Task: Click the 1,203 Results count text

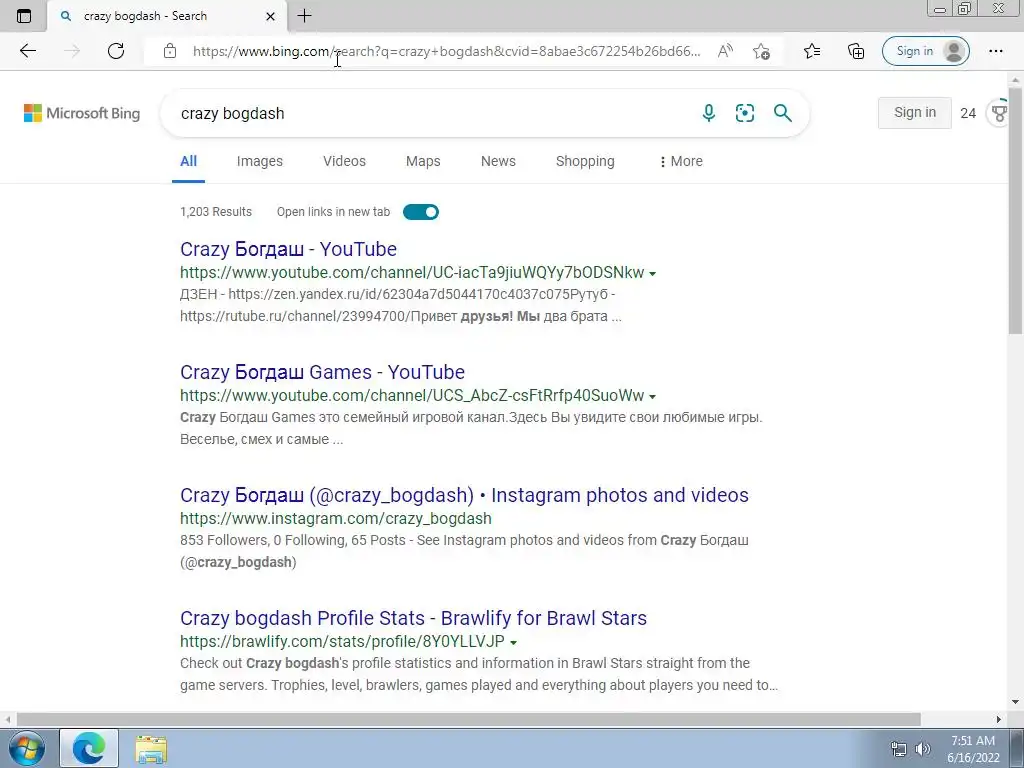Action: (216, 212)
